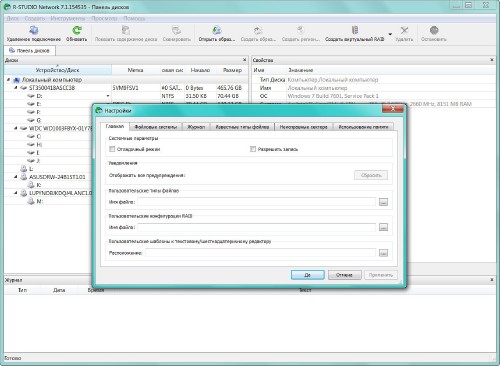Click the Open Image toolbar icon

tap(217, 30)
